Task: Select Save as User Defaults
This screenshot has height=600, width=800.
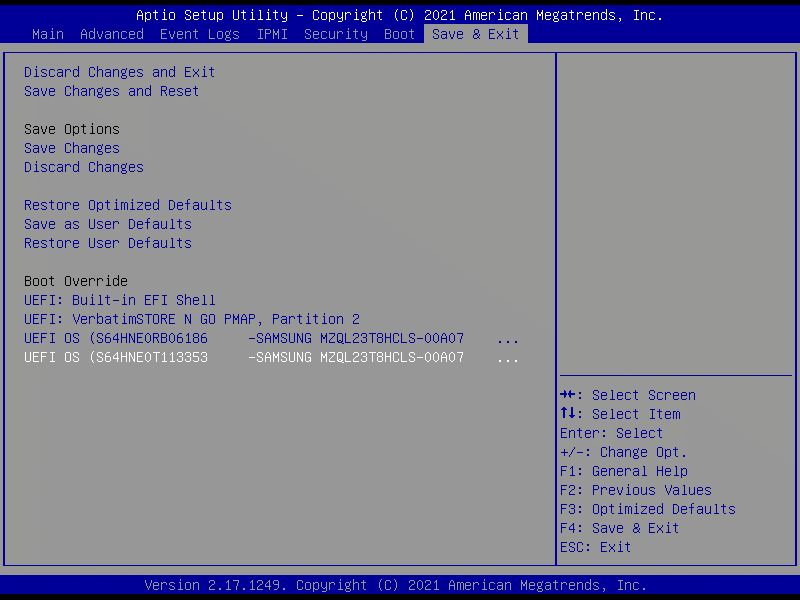Action: [x=108, y=224]
